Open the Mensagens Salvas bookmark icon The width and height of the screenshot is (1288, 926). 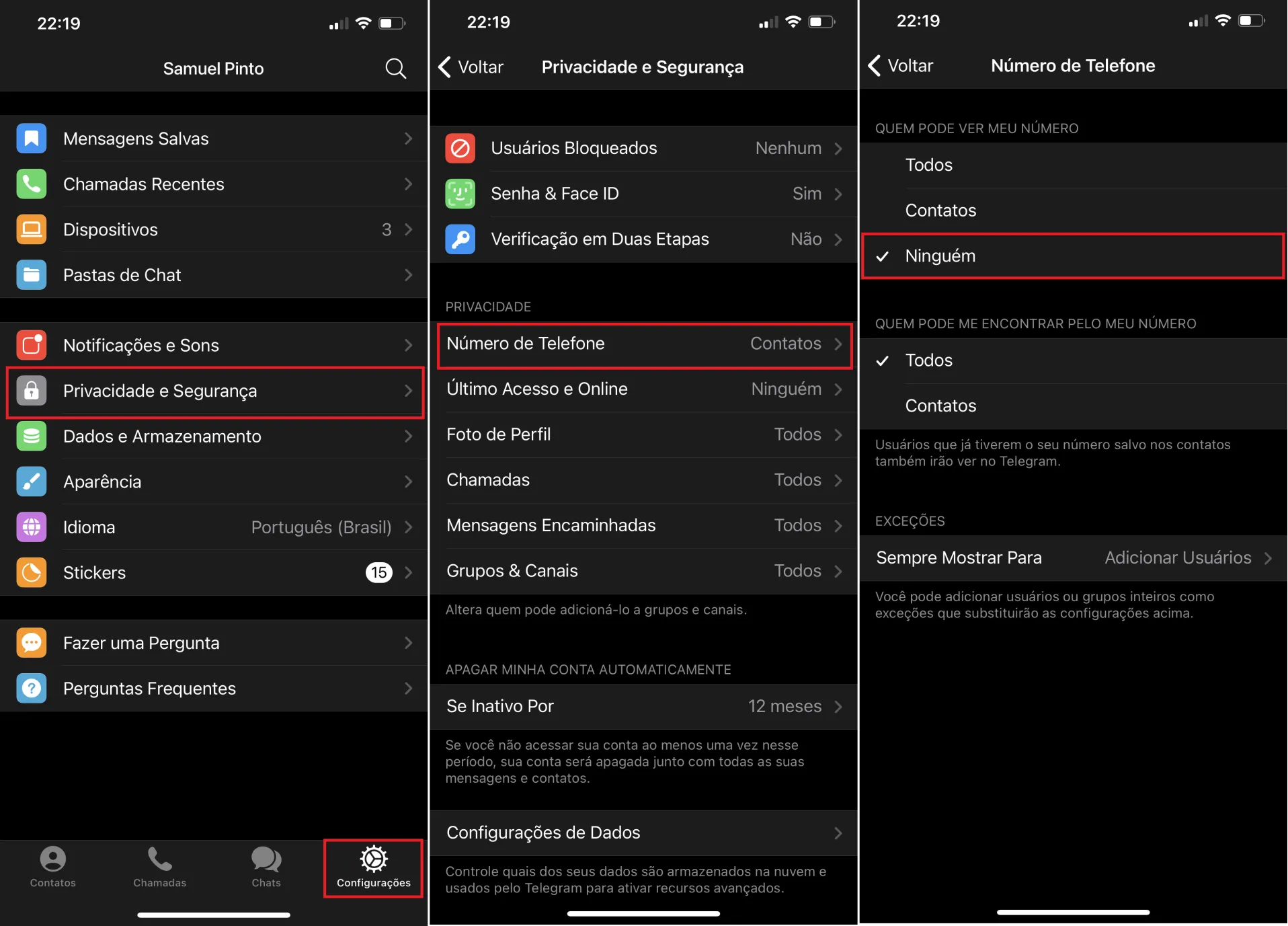pos(32,139)
